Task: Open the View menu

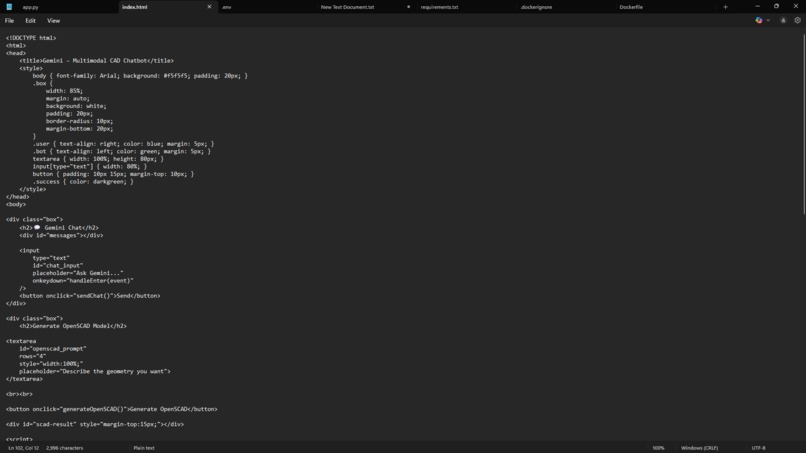Action: [x=53, y=21]
